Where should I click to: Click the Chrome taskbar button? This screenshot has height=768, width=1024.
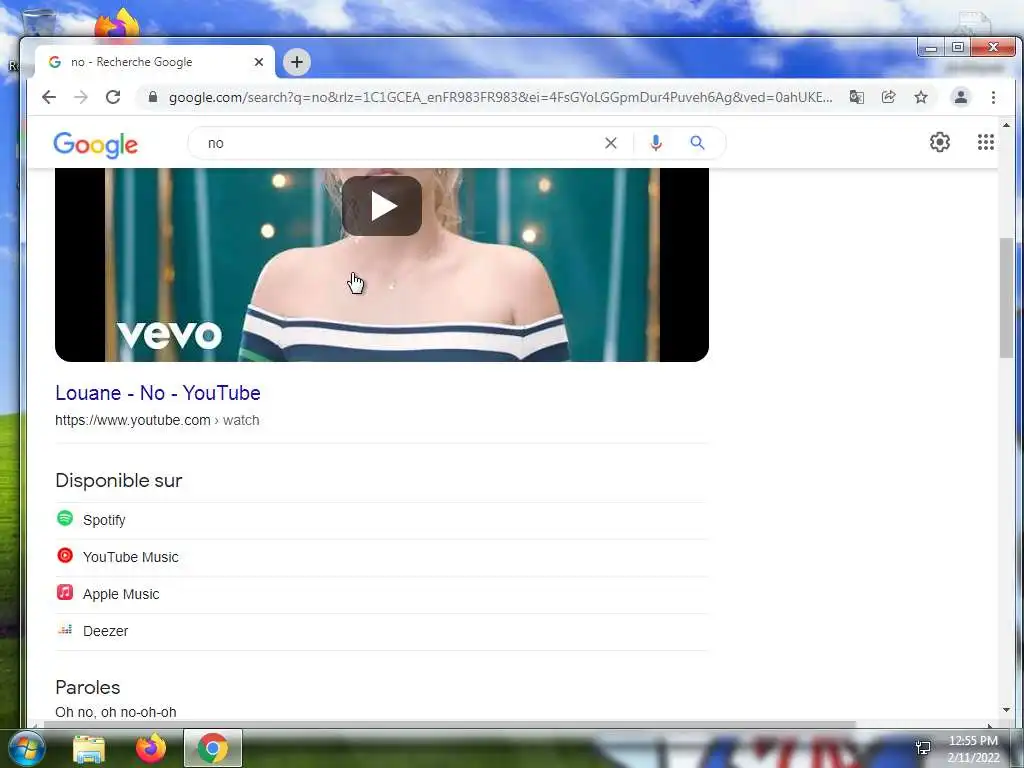[213, 748]
